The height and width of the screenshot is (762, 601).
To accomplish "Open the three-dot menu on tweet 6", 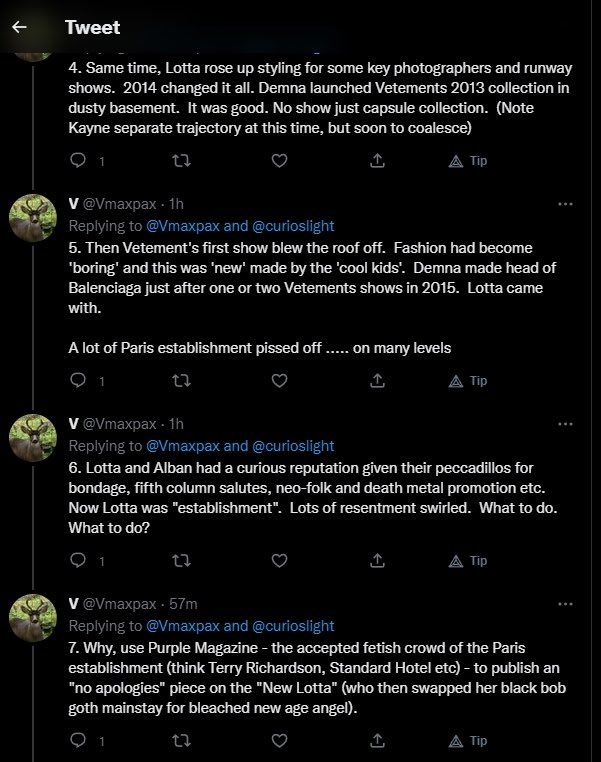I will pyautogui.click(x=565, y=424).
